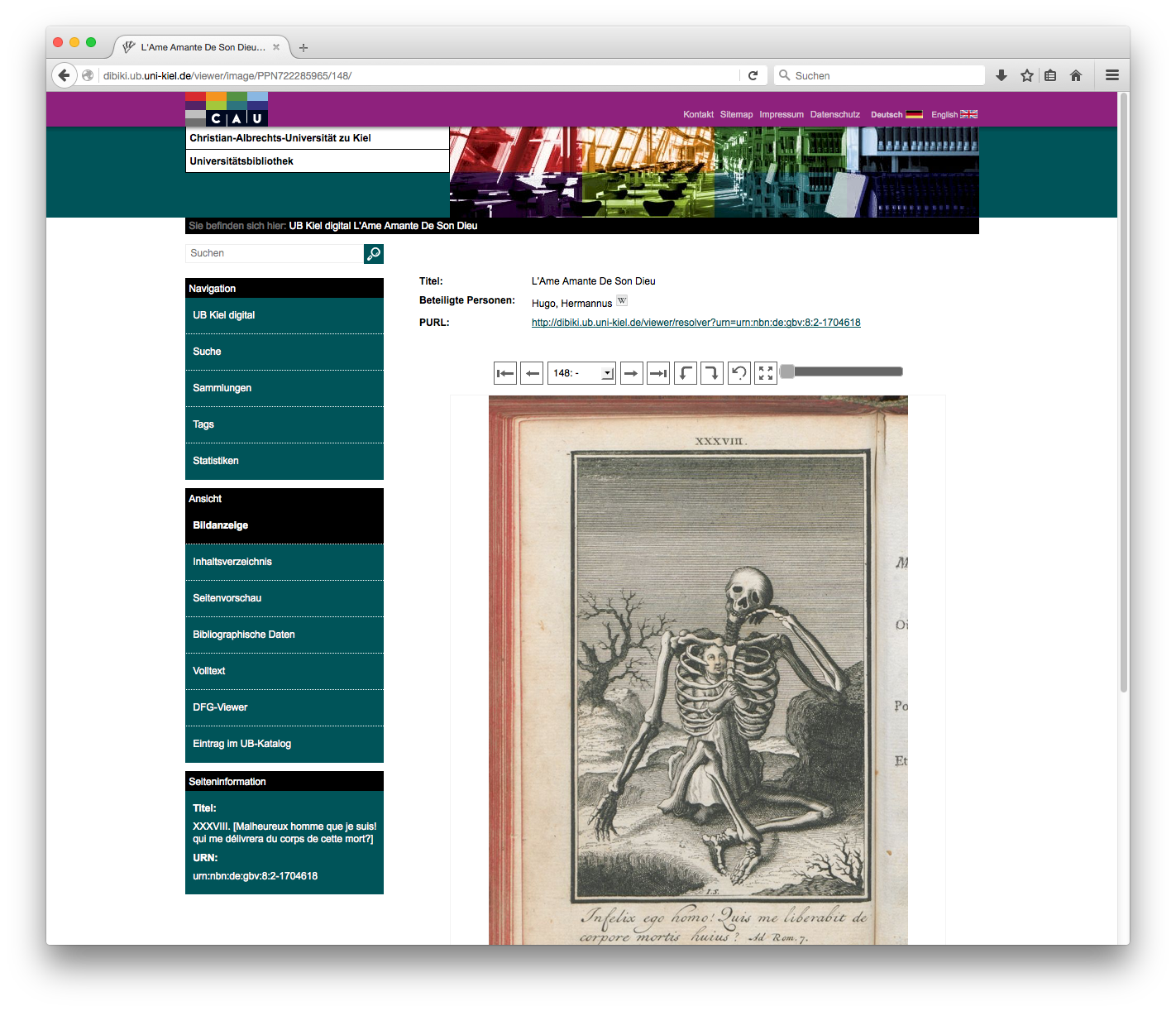Reset the image rotation

(739, 373)
